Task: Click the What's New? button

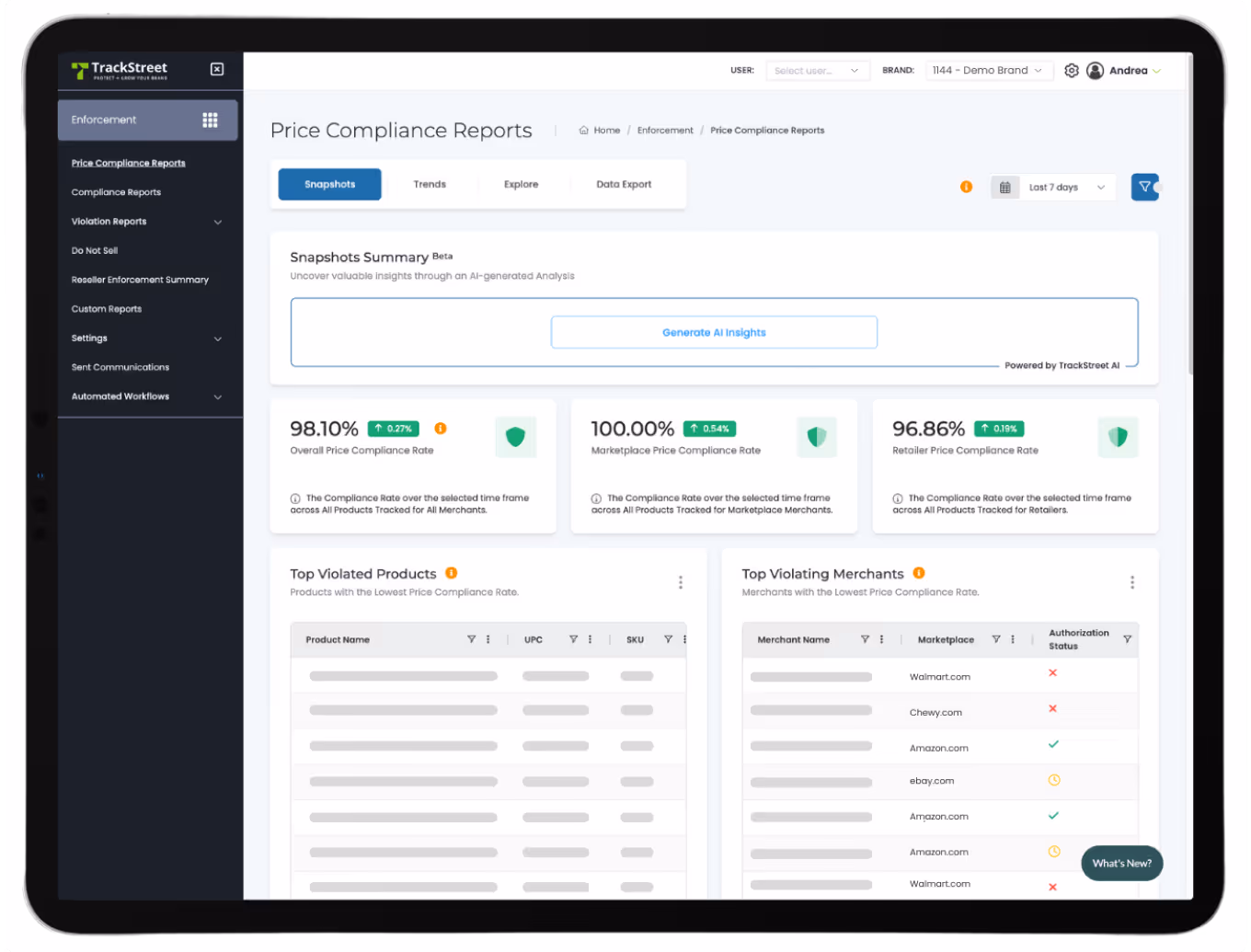Action: click(1121, 863)
